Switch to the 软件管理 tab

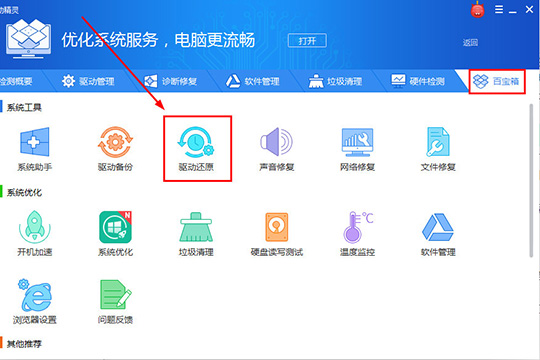pos(252,81)
